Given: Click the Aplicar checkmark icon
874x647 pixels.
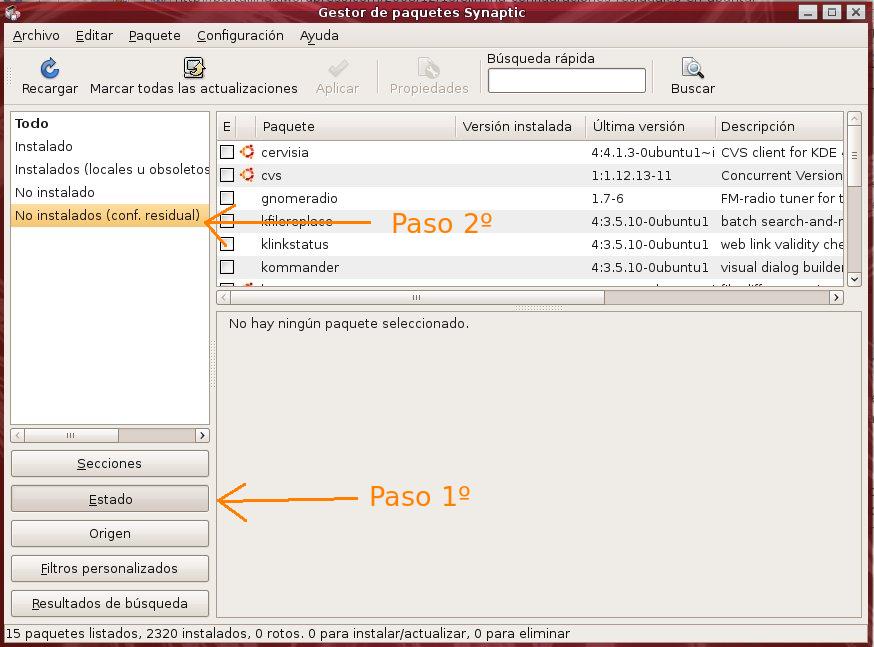Looking at the screenshot, I should point(338,69).
